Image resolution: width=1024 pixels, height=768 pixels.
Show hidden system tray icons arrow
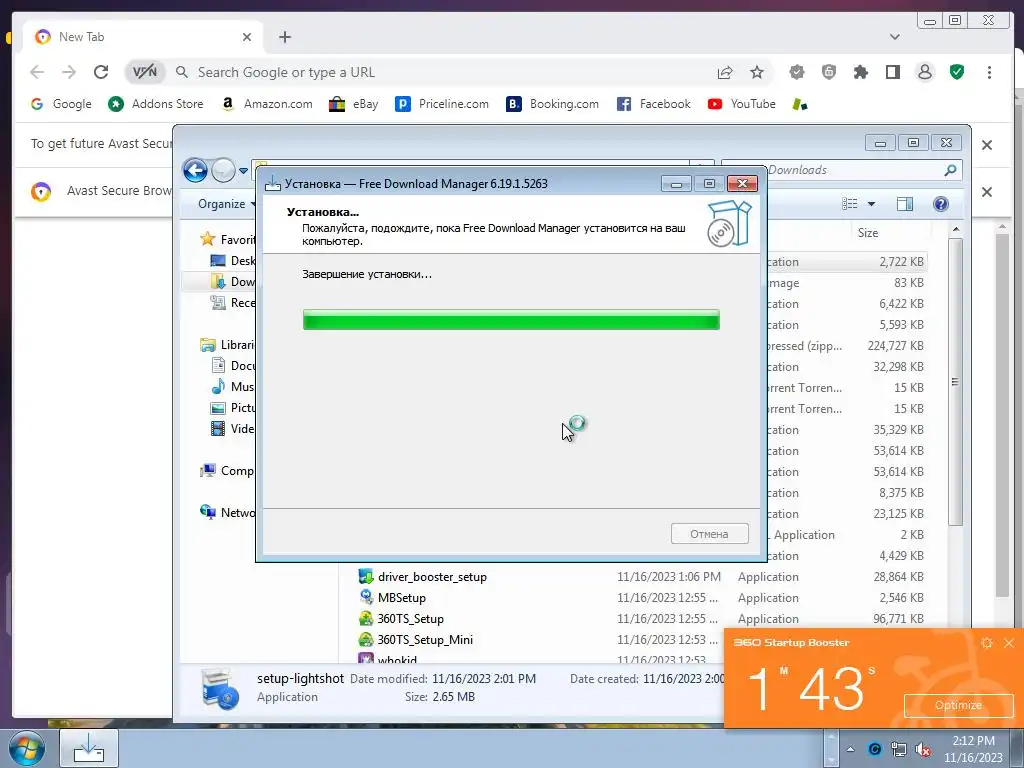coord(850,749)
